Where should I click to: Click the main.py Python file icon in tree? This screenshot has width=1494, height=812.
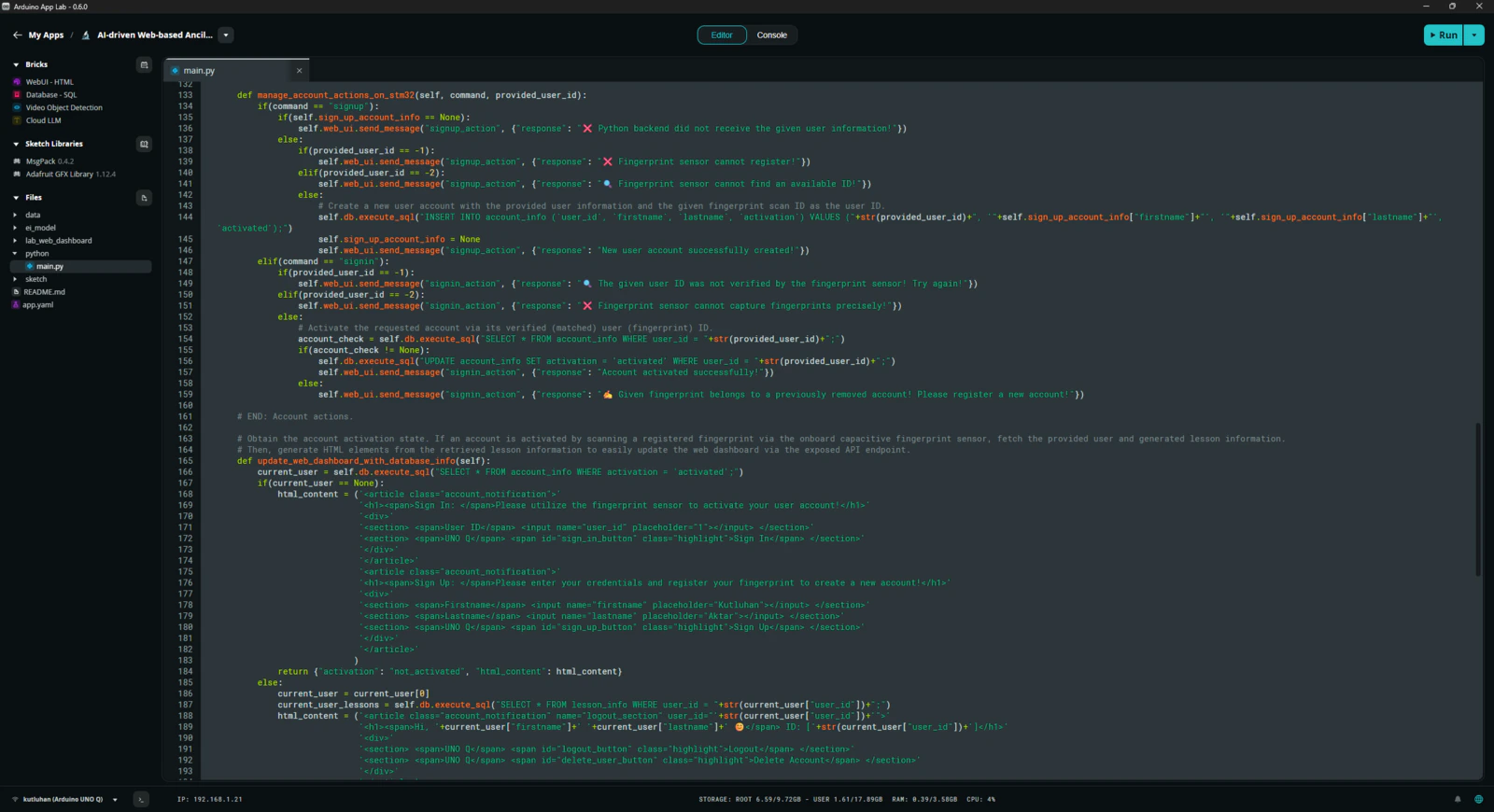coord(30,267)
